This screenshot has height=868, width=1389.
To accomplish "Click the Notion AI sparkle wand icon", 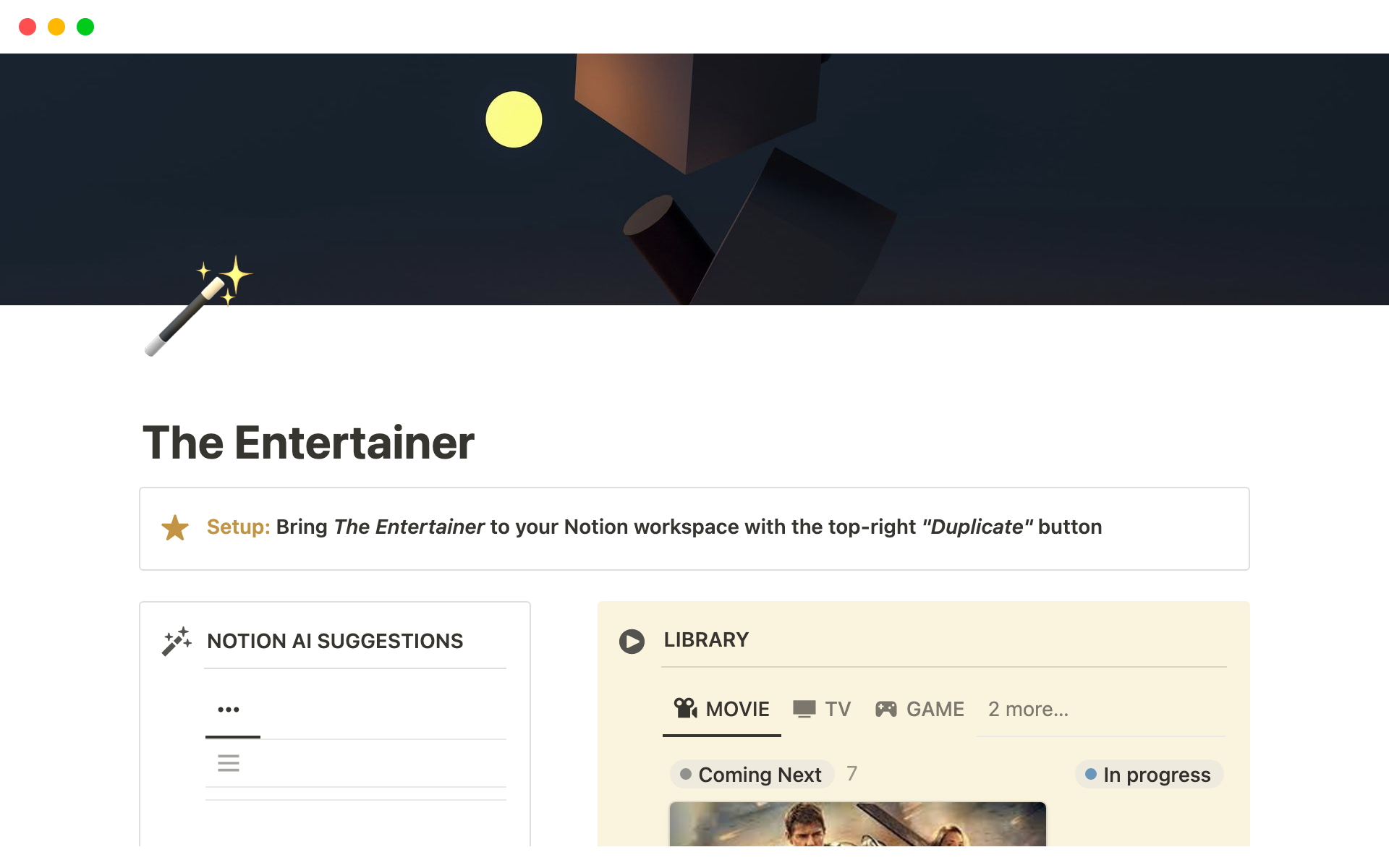I will click(x=177, y=641).
